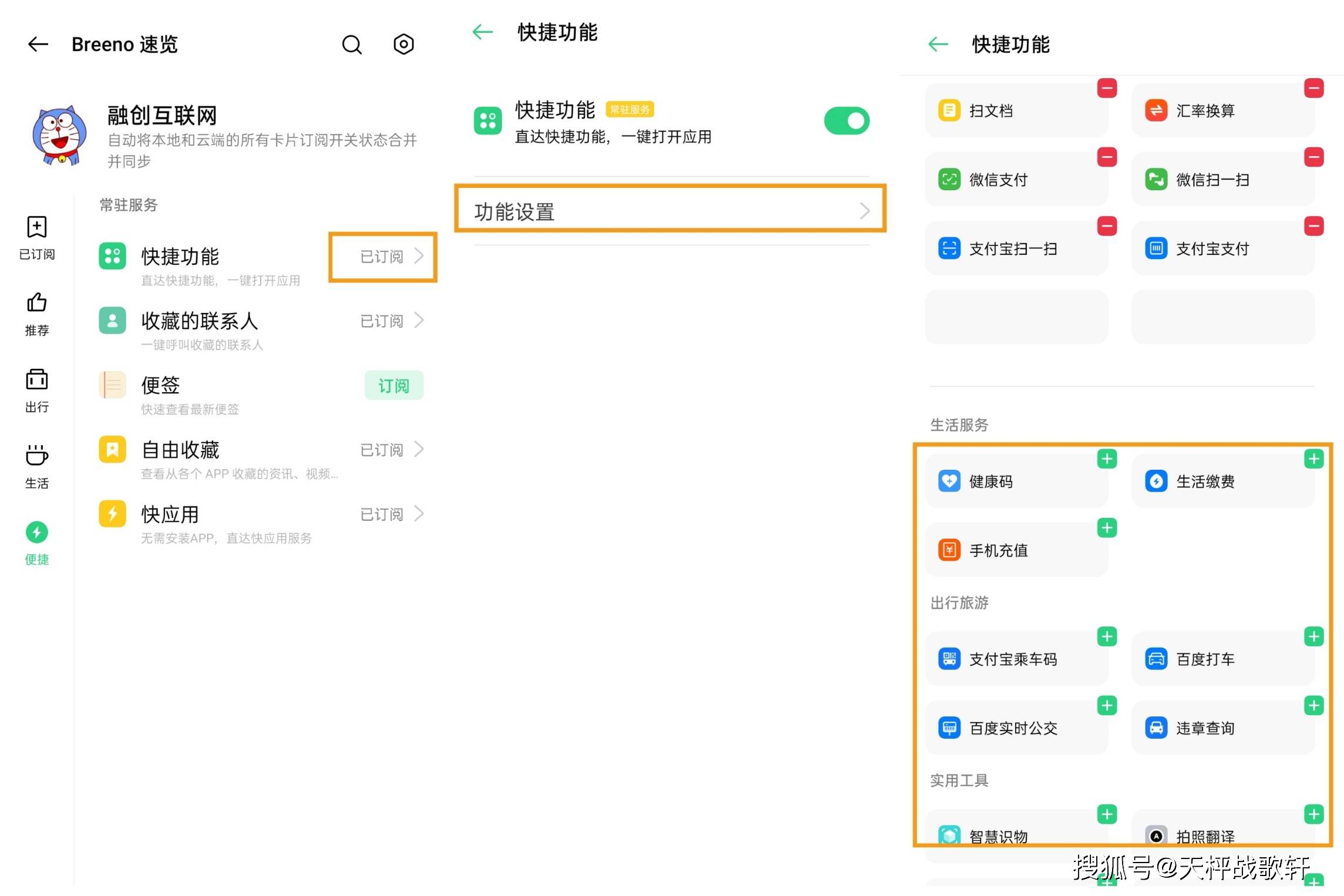Select 生活缴费 blue icon
This screenshot has width=1344, height=896.
[1156, 481]
